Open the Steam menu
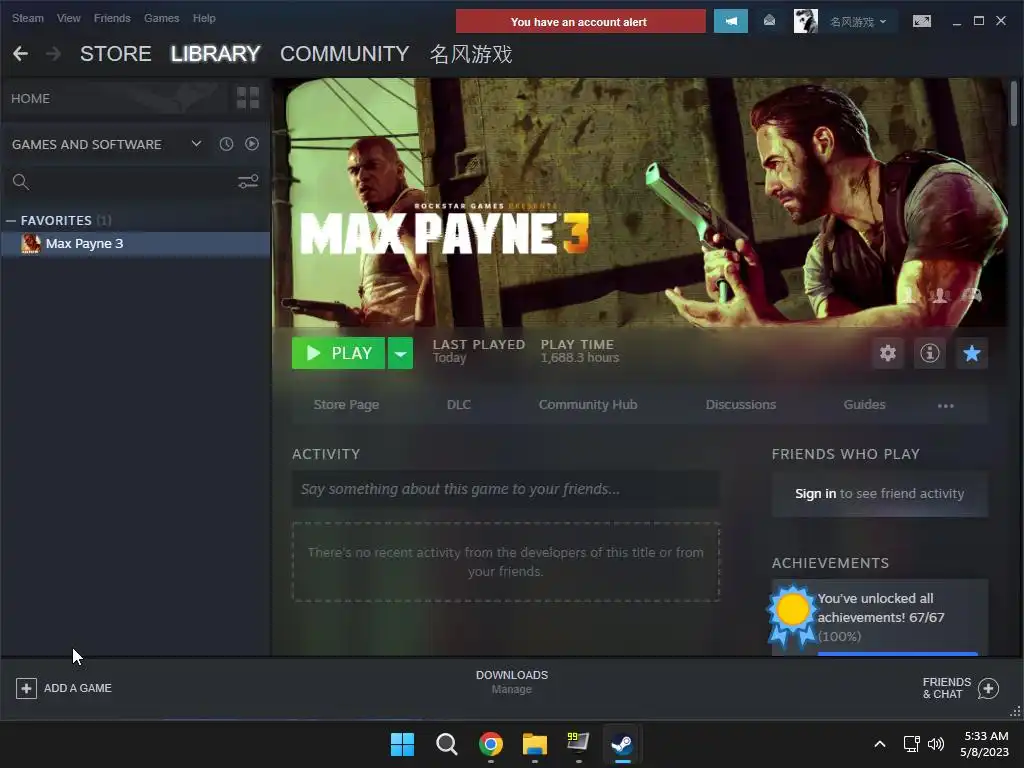 27,18
